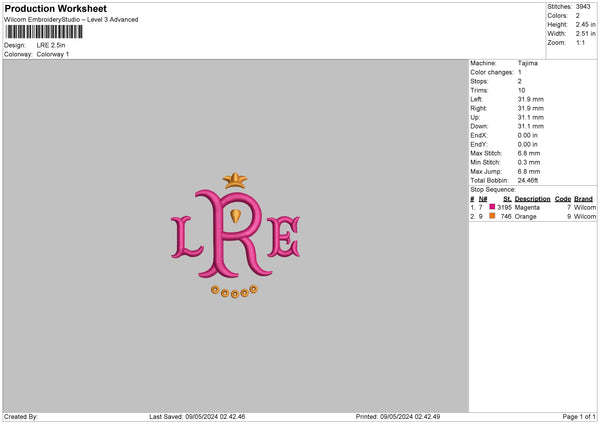Viewport: 600px width, 424px height.
Task: Click the Production Worksheet title
Action: (55, 8)
